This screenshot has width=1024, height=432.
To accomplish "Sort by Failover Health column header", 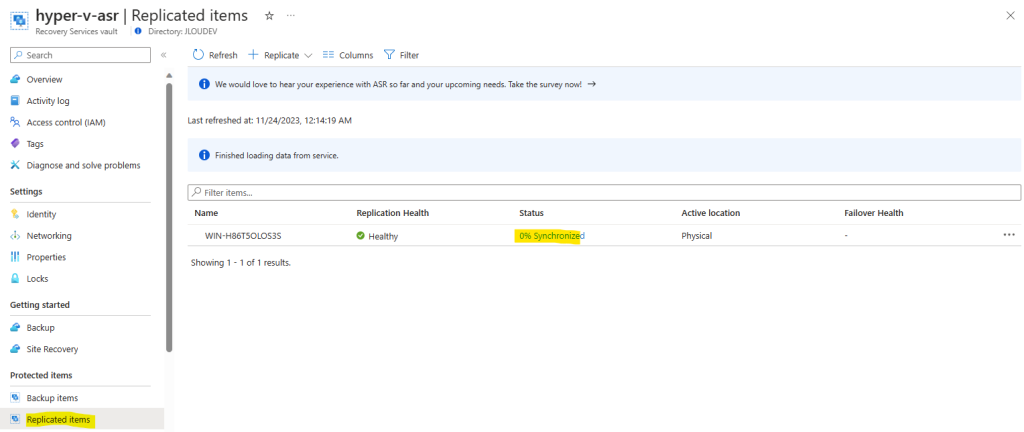I will [874, 213].
